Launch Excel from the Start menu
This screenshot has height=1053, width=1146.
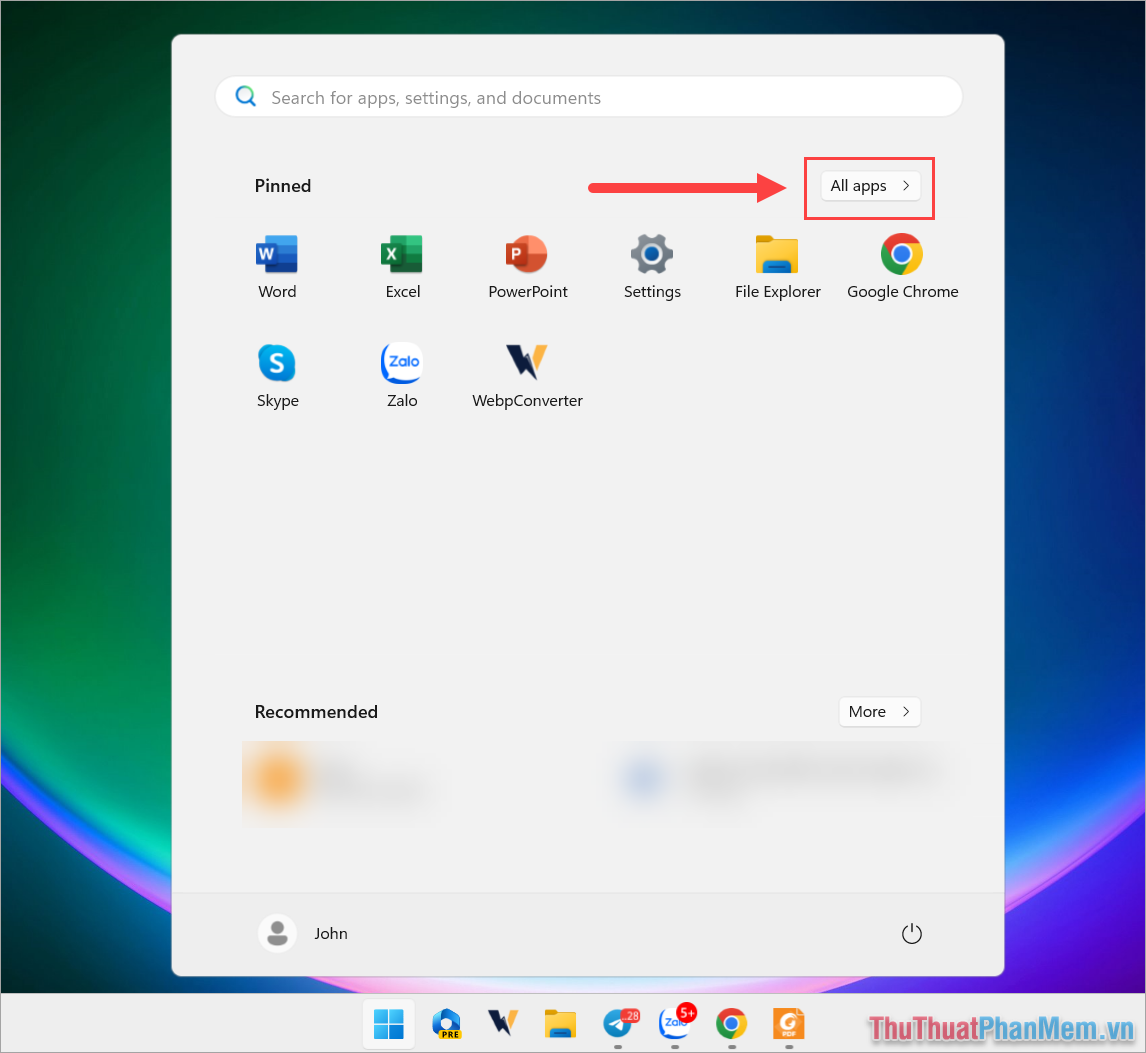pos(402,265)
